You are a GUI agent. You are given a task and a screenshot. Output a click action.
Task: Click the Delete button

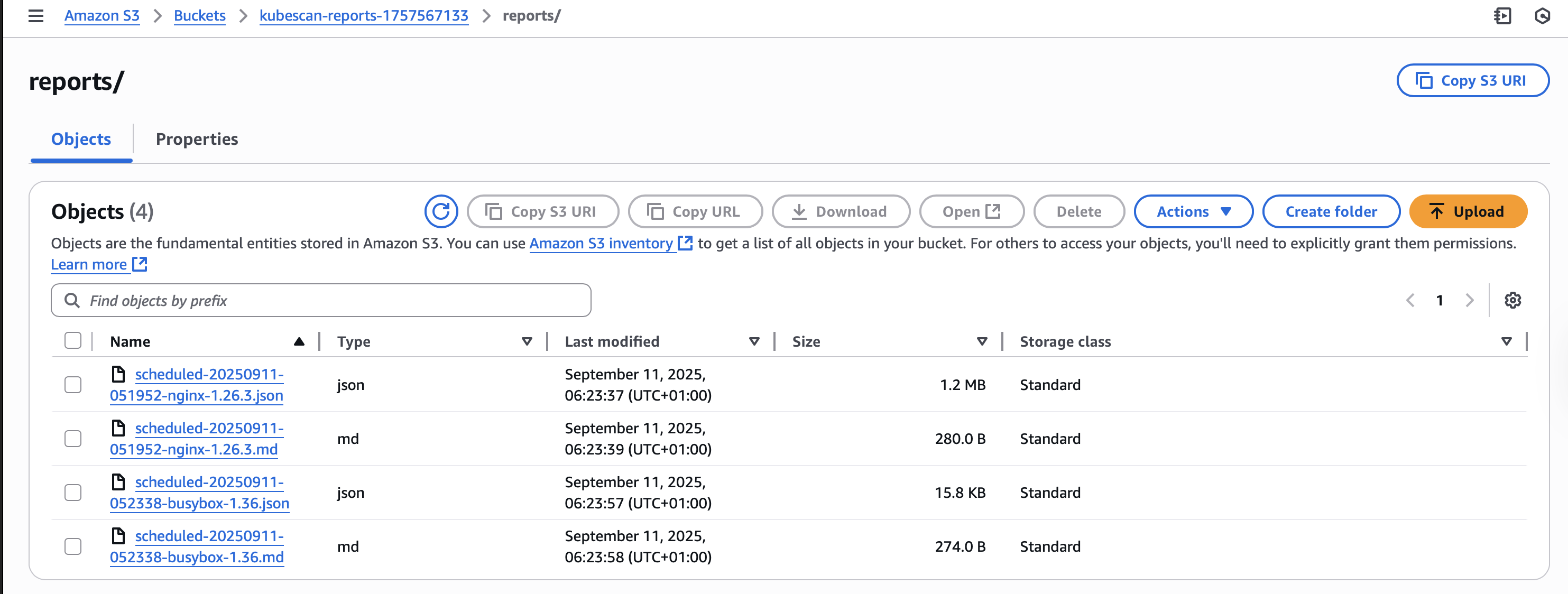click(x=1078, y=211)
